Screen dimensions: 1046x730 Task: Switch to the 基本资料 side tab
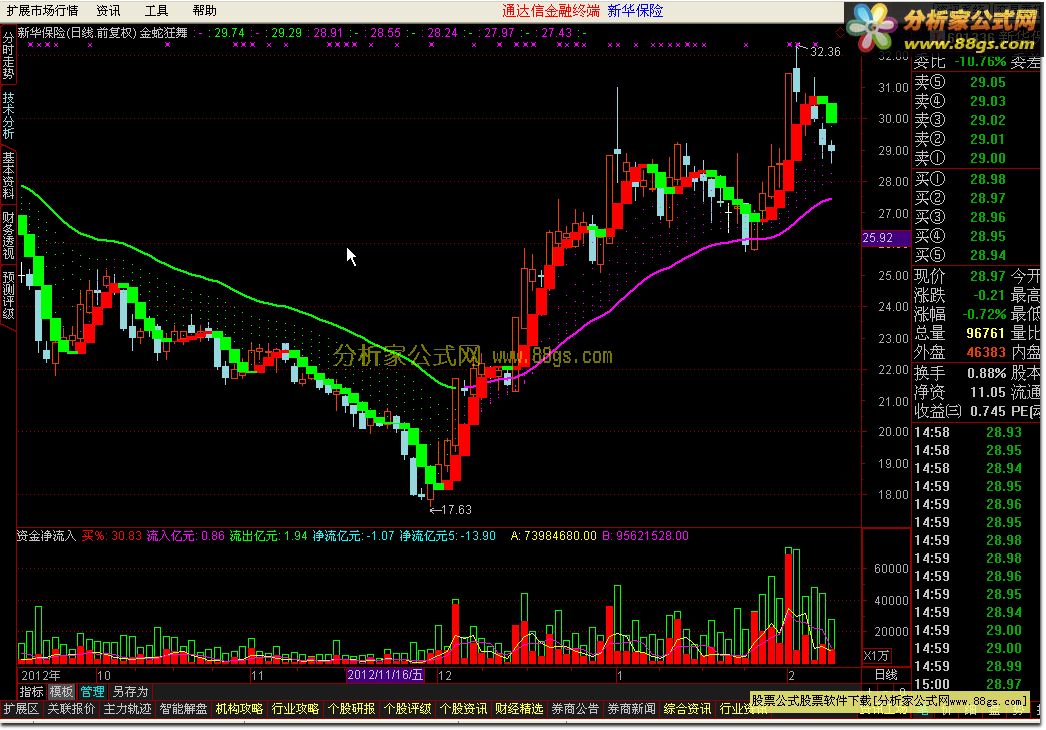pyautogui.click(x=8, y=175)
